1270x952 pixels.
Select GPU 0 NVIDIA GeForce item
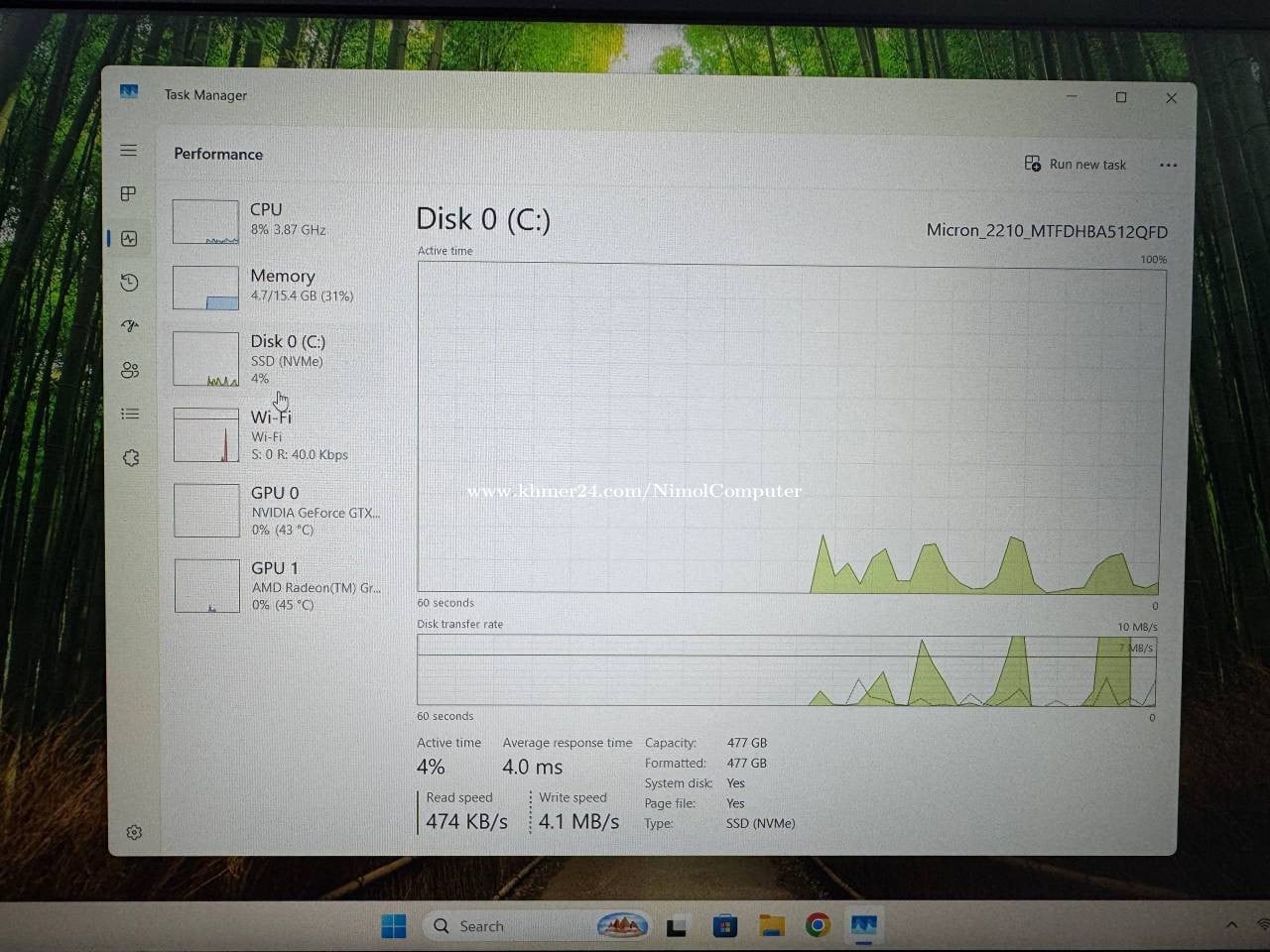click(278, 511)
